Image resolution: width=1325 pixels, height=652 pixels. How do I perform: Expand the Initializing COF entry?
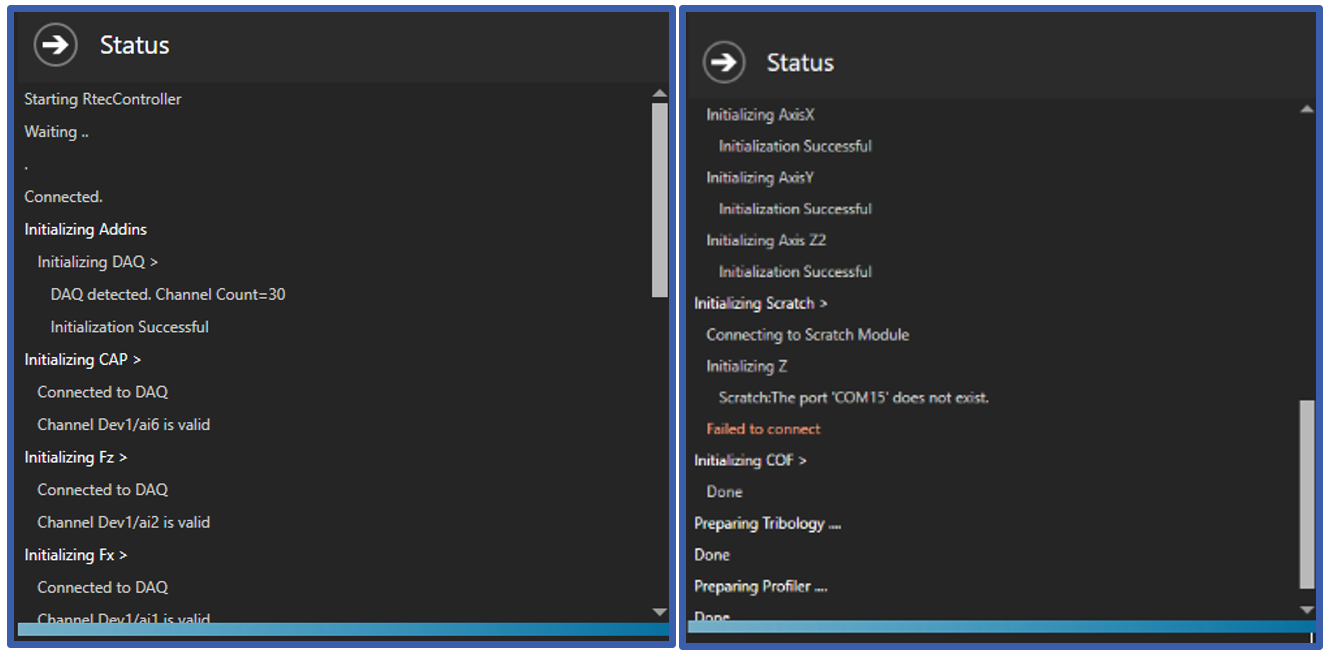point(750,460)
